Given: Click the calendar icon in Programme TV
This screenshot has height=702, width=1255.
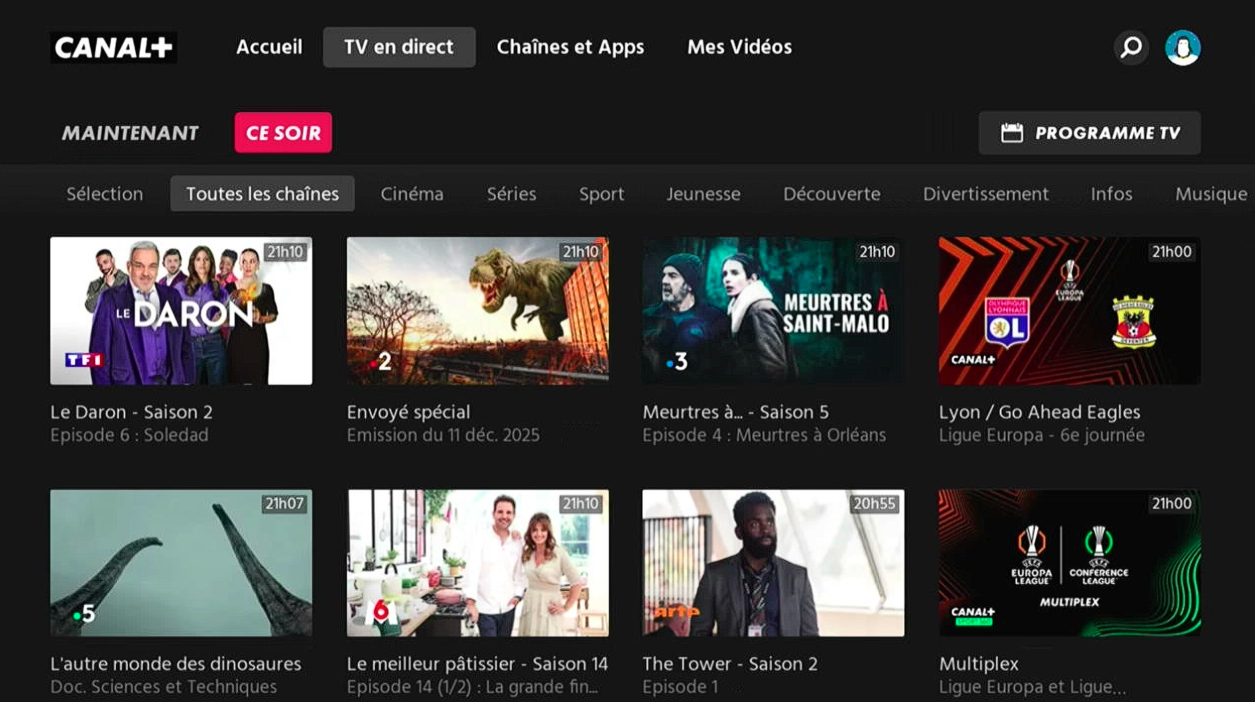Looking at the screenshot, I should pyautogui.click(x=1012, y=133).
